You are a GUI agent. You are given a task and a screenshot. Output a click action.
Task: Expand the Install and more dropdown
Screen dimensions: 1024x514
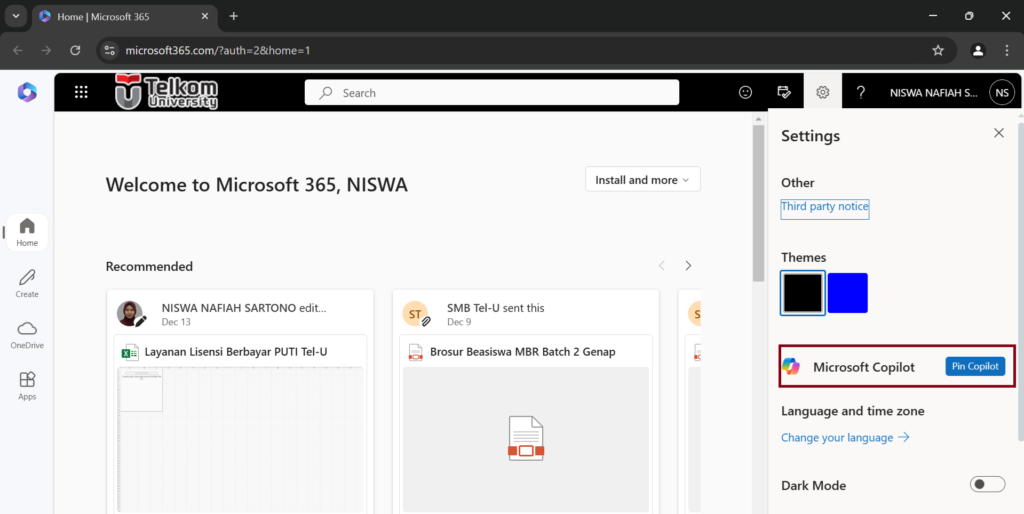[642, 180]
